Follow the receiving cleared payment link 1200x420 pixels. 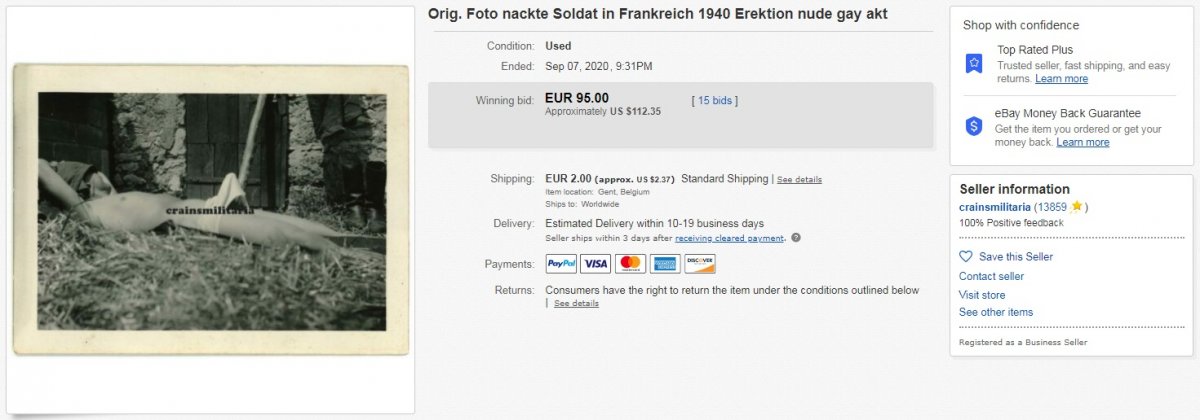729,238
